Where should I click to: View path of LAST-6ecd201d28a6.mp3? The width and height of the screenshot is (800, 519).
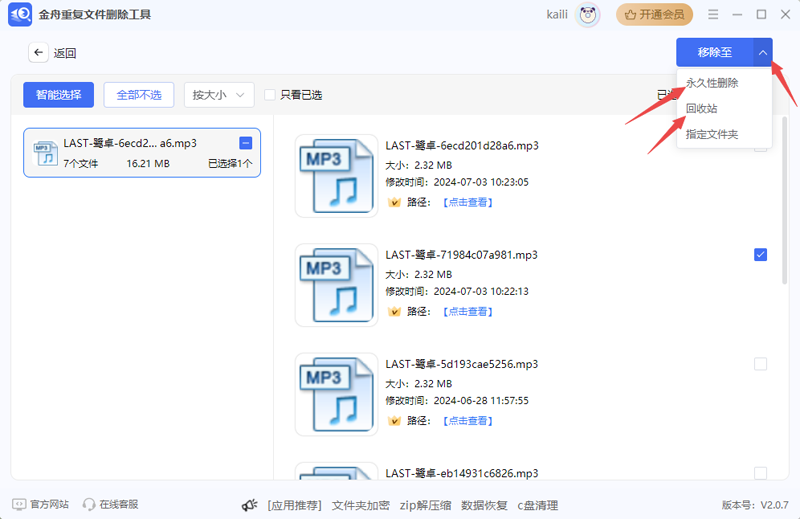pyautogui.click(x=468, y=202)
